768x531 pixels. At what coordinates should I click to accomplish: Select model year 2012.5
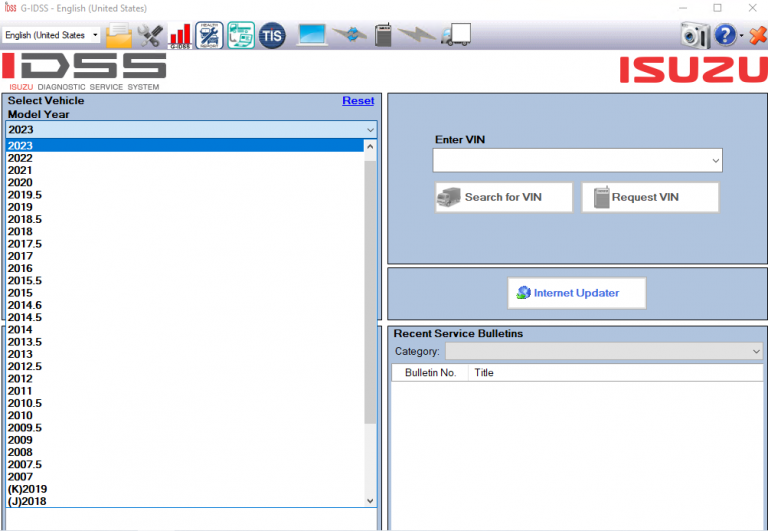(x=185, y=366)
